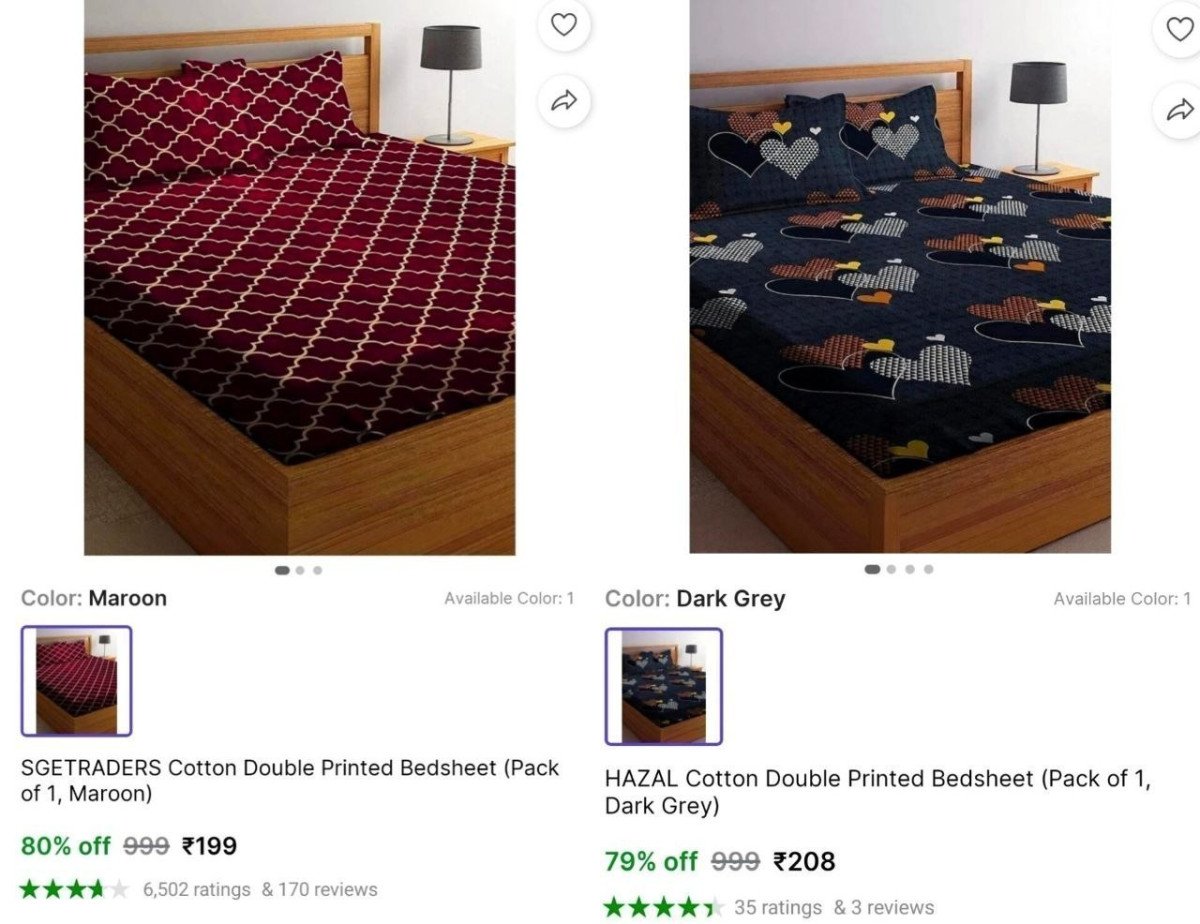Share the SGETRADERS Maroon bedsheet
Image resolution: width=1200 pixels, height=924 pixels.
565,100
